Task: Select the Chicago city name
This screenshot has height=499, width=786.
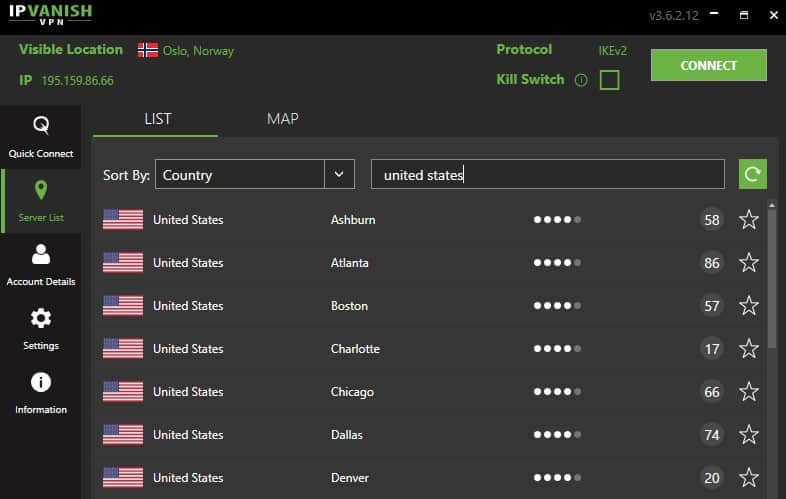Action: pyautogui.click(x=352, y=392)
